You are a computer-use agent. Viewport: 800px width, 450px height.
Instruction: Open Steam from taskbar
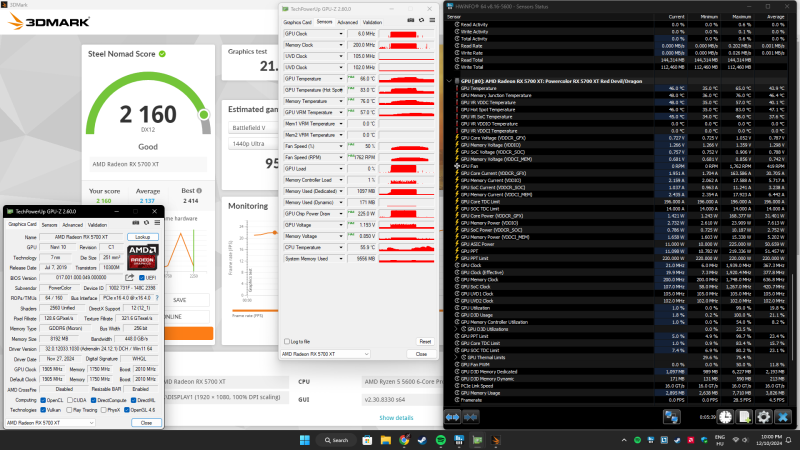(422, 440)
